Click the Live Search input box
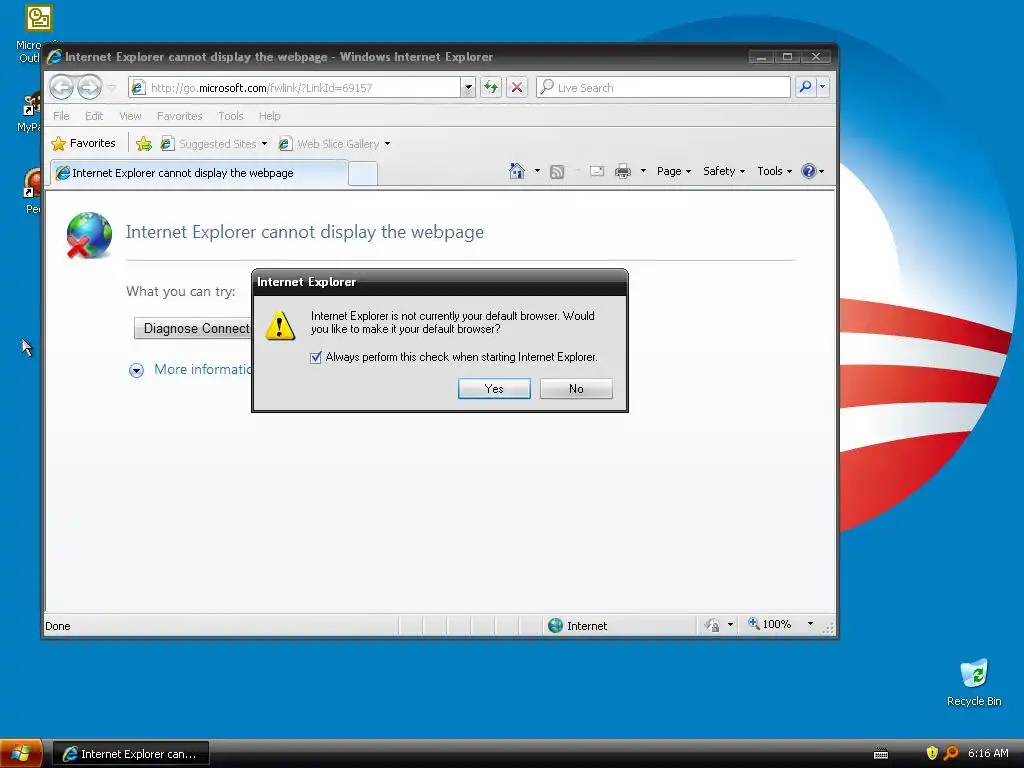Viewport: 1024px width, 768px height. point(663,88)
